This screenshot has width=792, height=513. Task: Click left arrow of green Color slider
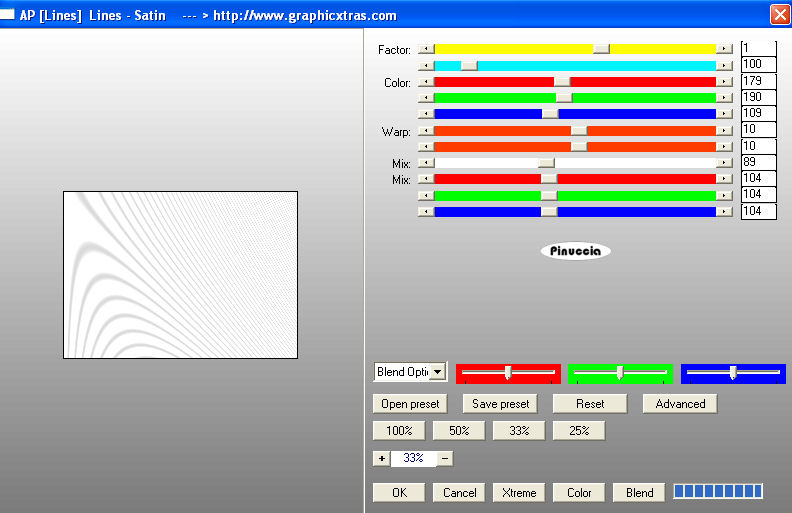tap(426, 97)
